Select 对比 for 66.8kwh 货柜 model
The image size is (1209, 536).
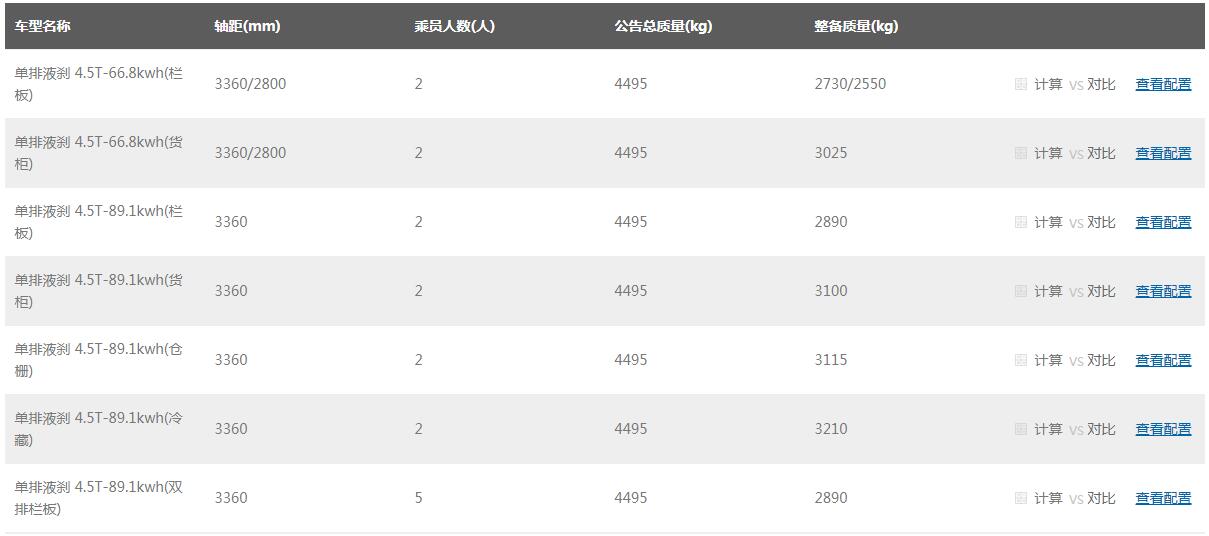tap(1101, 153)
